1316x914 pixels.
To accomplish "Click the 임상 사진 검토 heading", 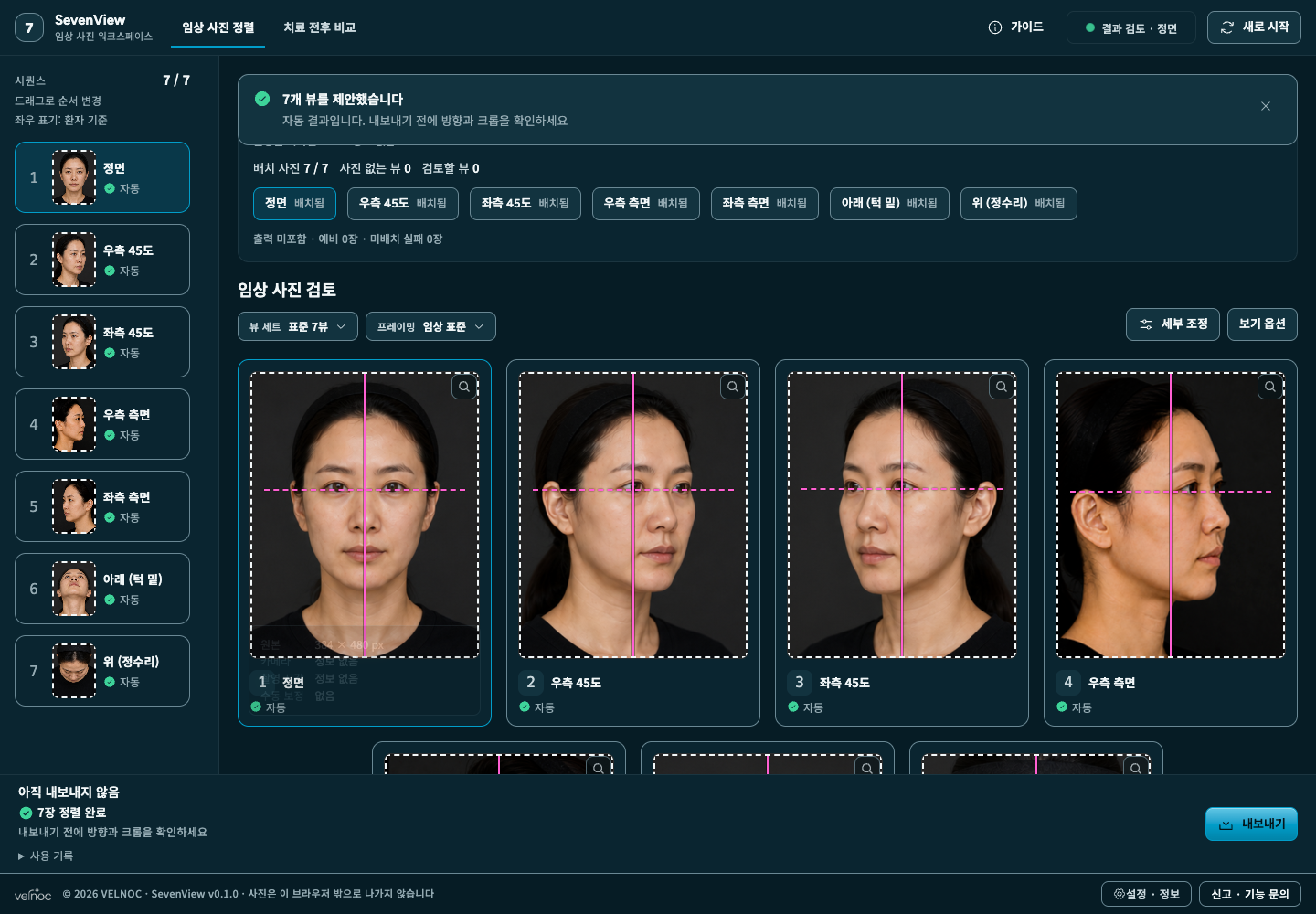I will coord(287,290).
